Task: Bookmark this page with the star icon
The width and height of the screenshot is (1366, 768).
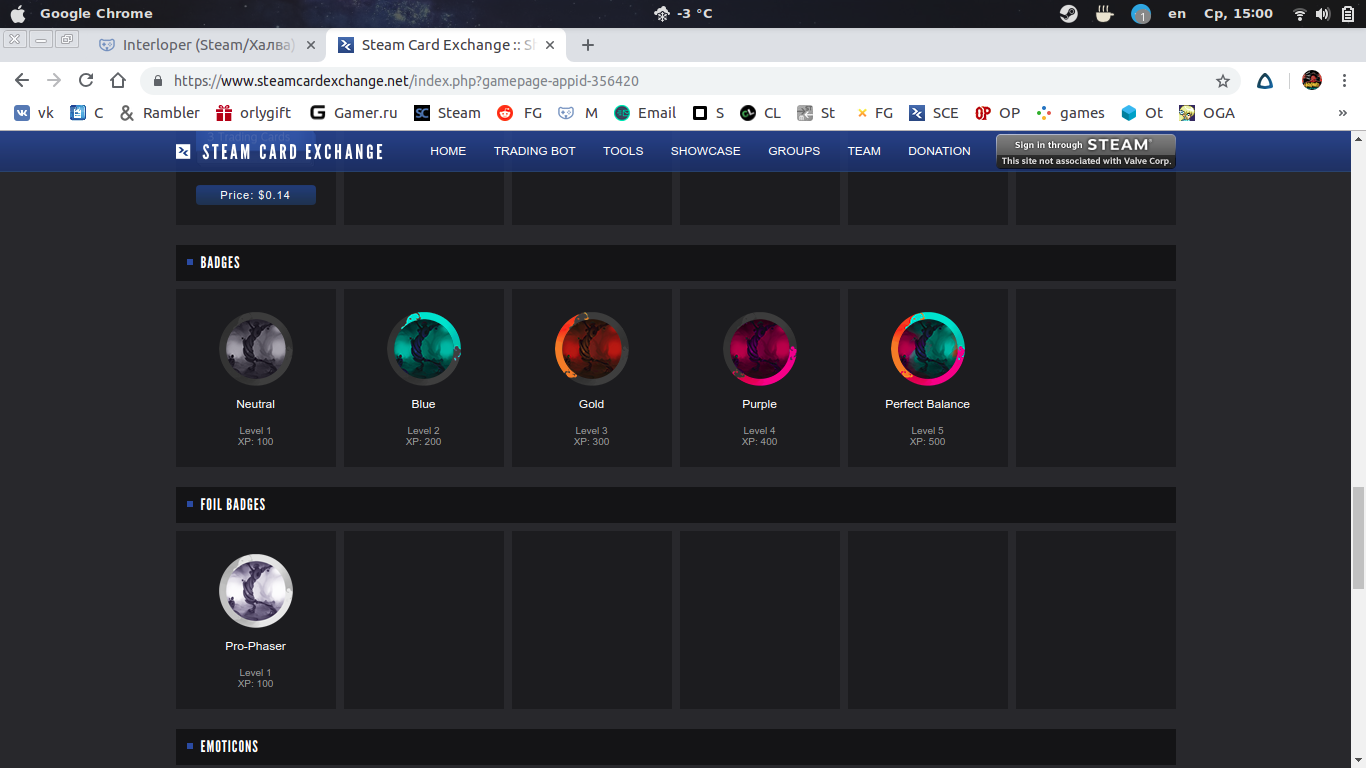Action: (x=1222, y=81)
